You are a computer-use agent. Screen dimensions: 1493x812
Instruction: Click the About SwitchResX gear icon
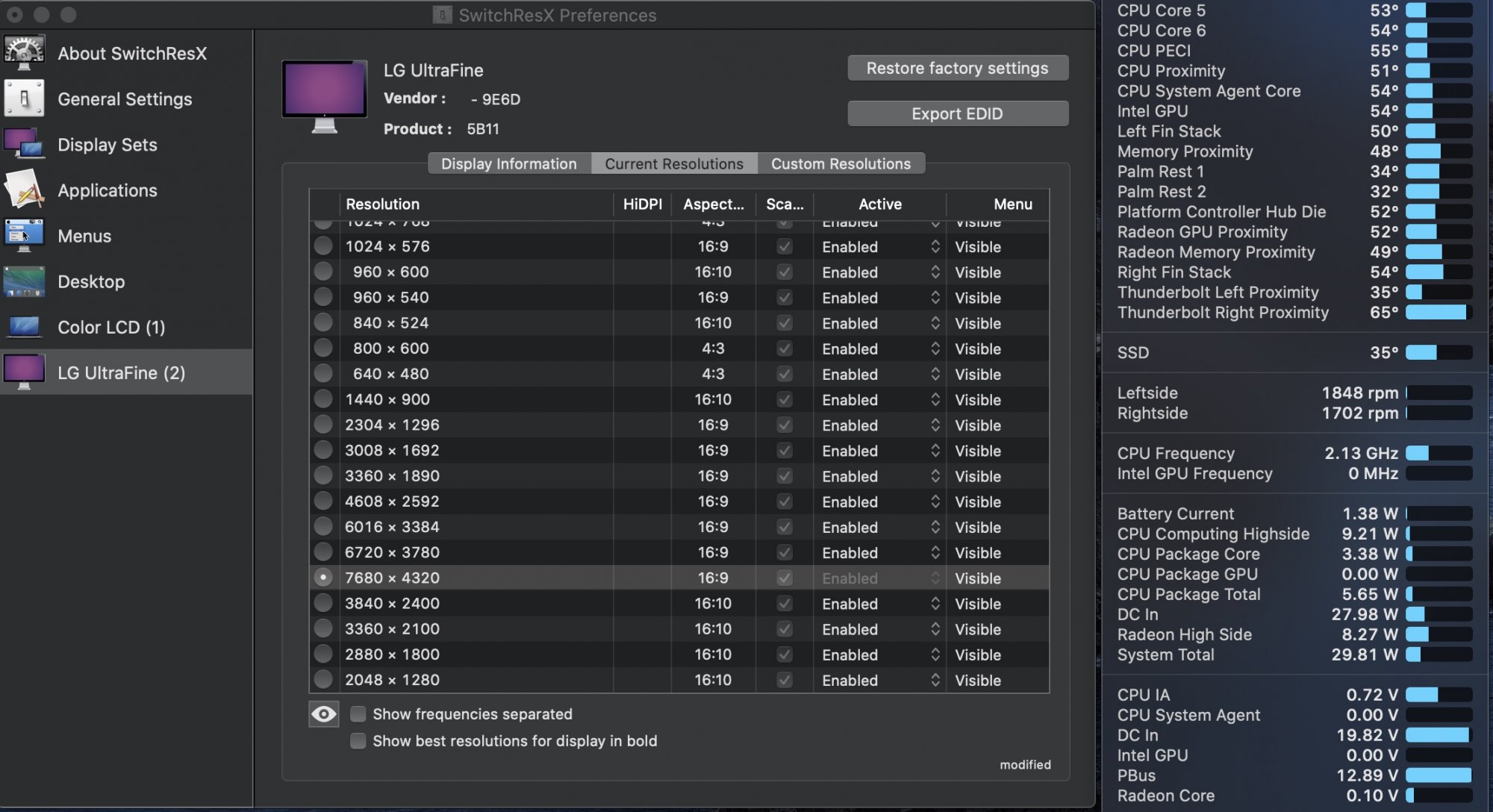click(x=24, y=53)
